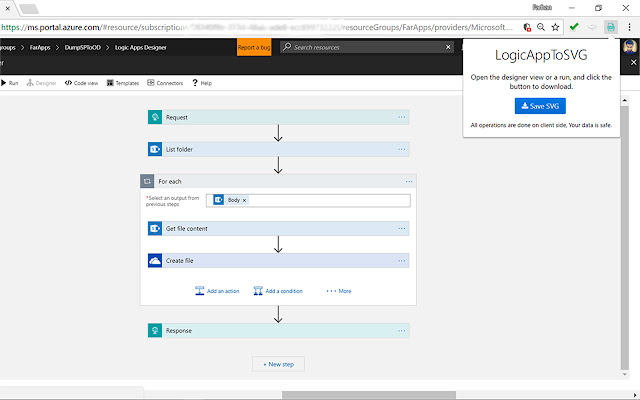640x400 pixels.
Task: Click the For each header title
Action: click(x=170, y=181)
